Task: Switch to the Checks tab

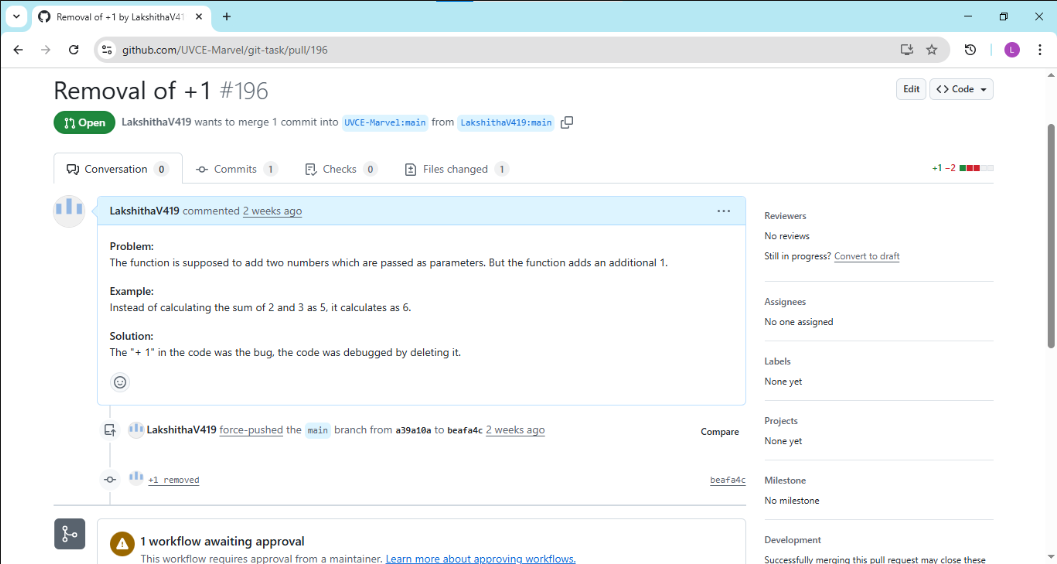Action: (340, 169)
